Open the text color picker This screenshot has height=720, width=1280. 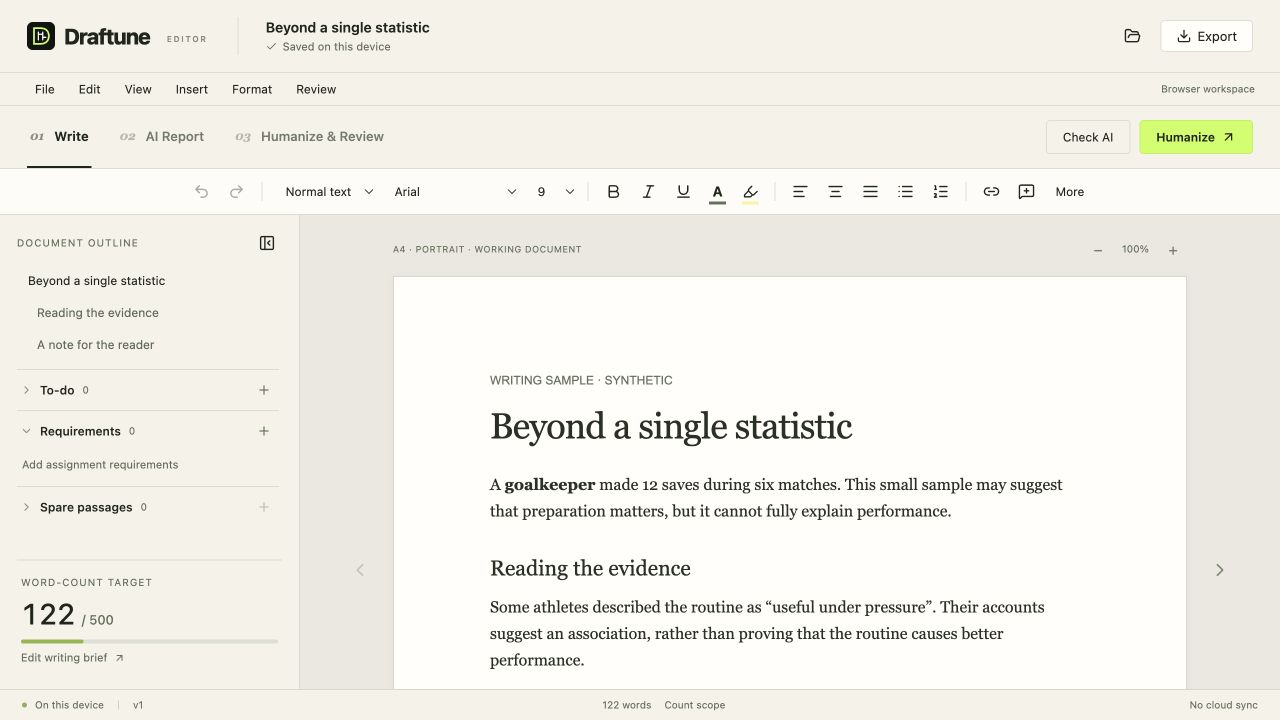tap(717, 192)
